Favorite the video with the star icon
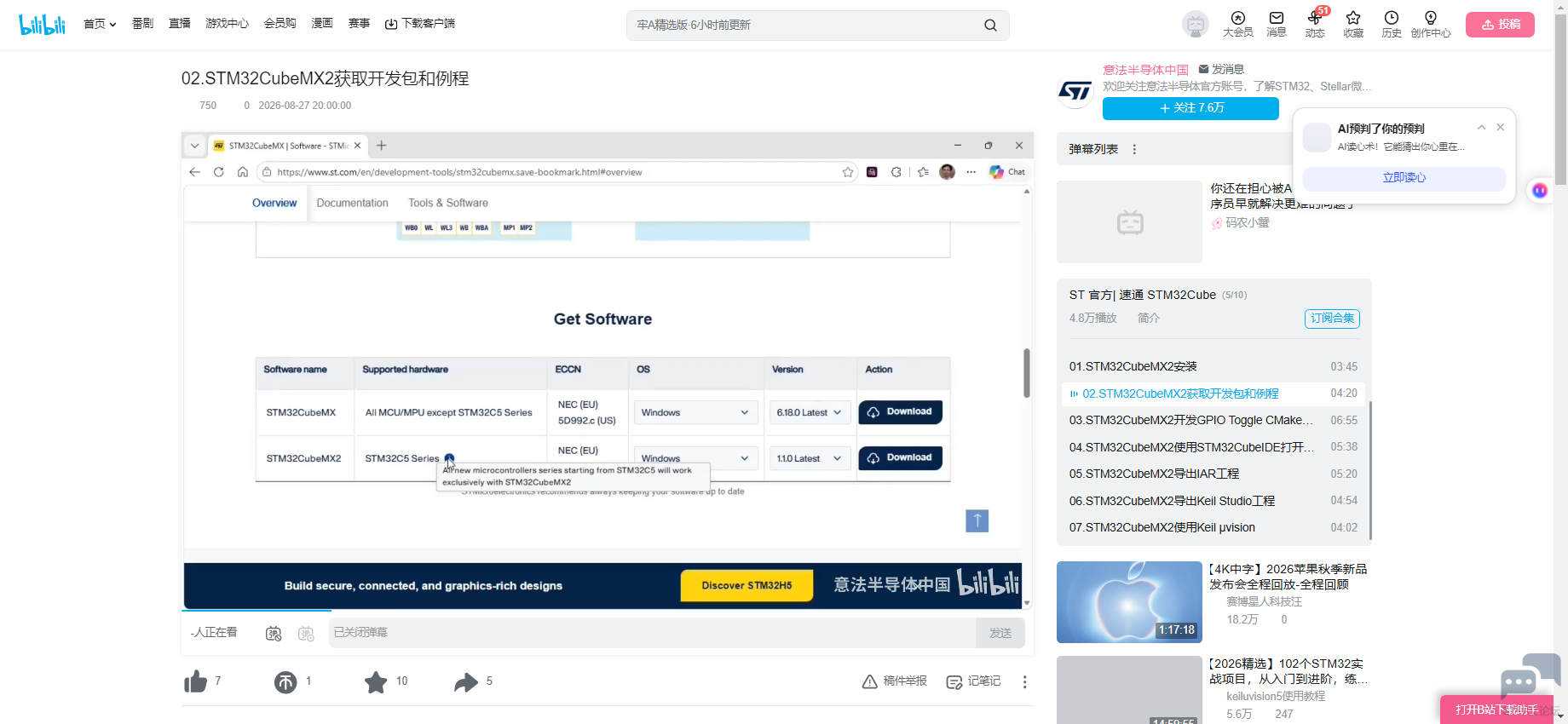The width and height of the screenshot is (1568, 724). [x=376, y=681]
